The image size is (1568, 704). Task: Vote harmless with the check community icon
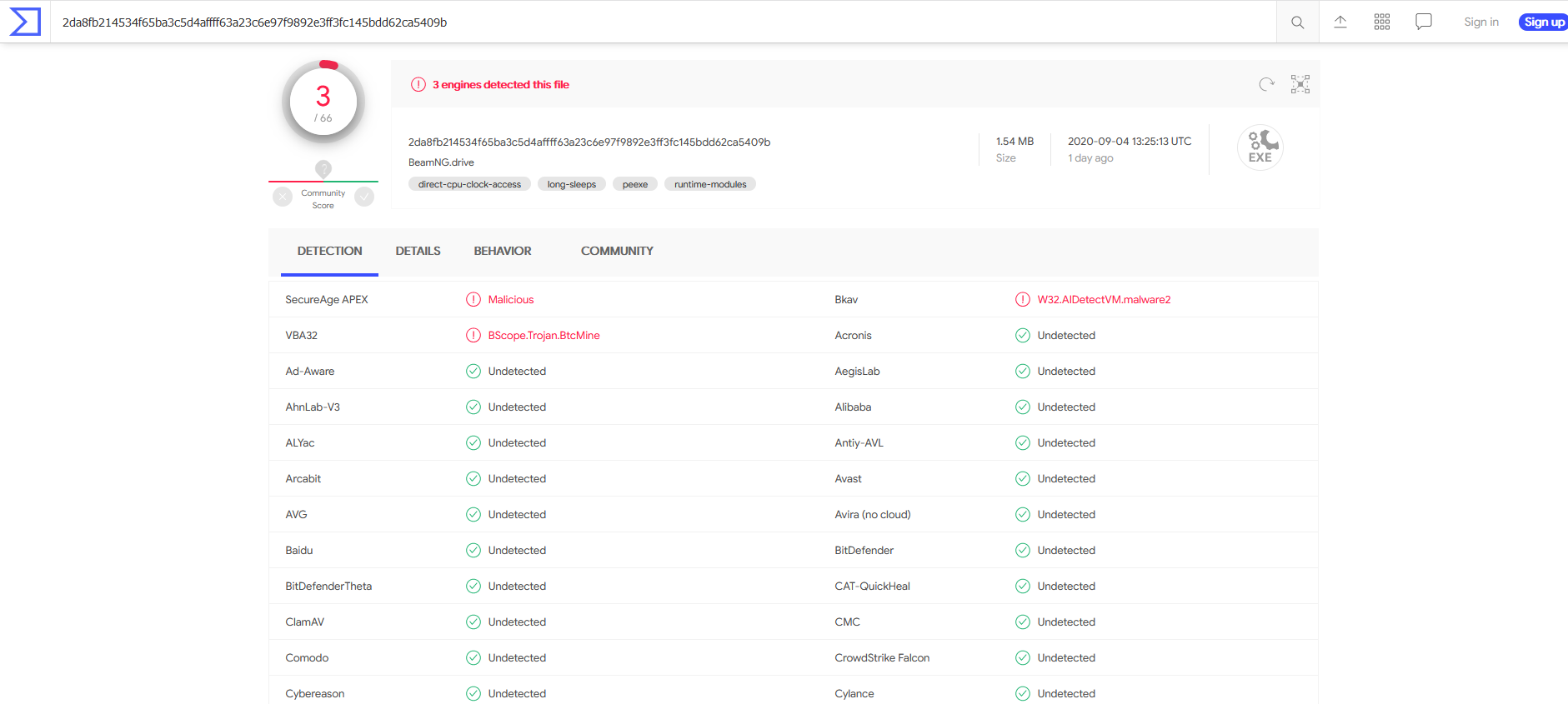(x=364, y=197)
